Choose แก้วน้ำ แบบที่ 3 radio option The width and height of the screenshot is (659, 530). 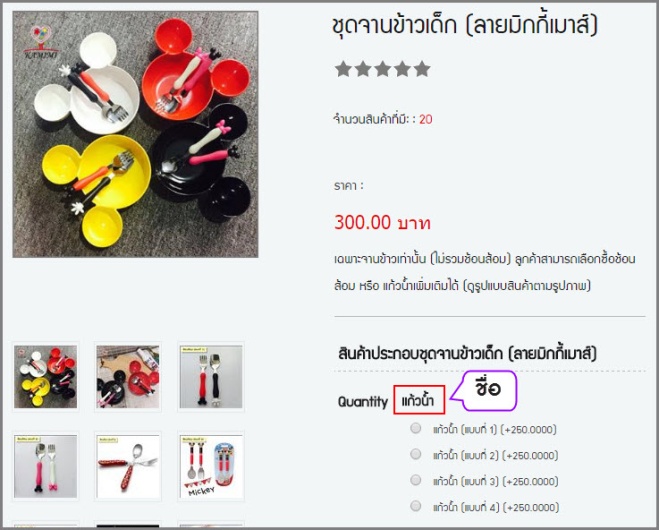click(416, 480)
